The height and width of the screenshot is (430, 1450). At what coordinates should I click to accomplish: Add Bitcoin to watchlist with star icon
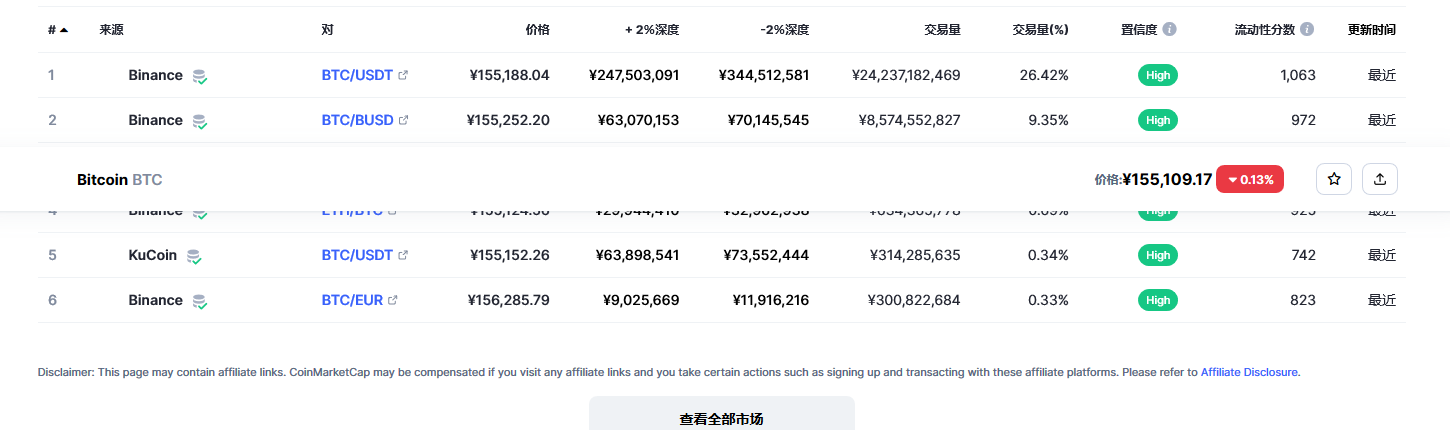tap(1334, 179)
